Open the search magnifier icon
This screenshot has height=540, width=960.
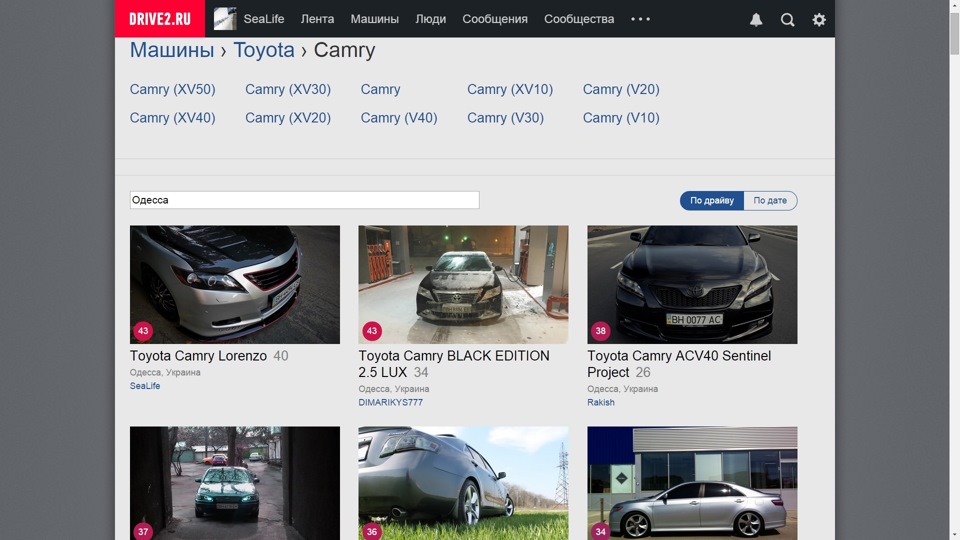787,20
